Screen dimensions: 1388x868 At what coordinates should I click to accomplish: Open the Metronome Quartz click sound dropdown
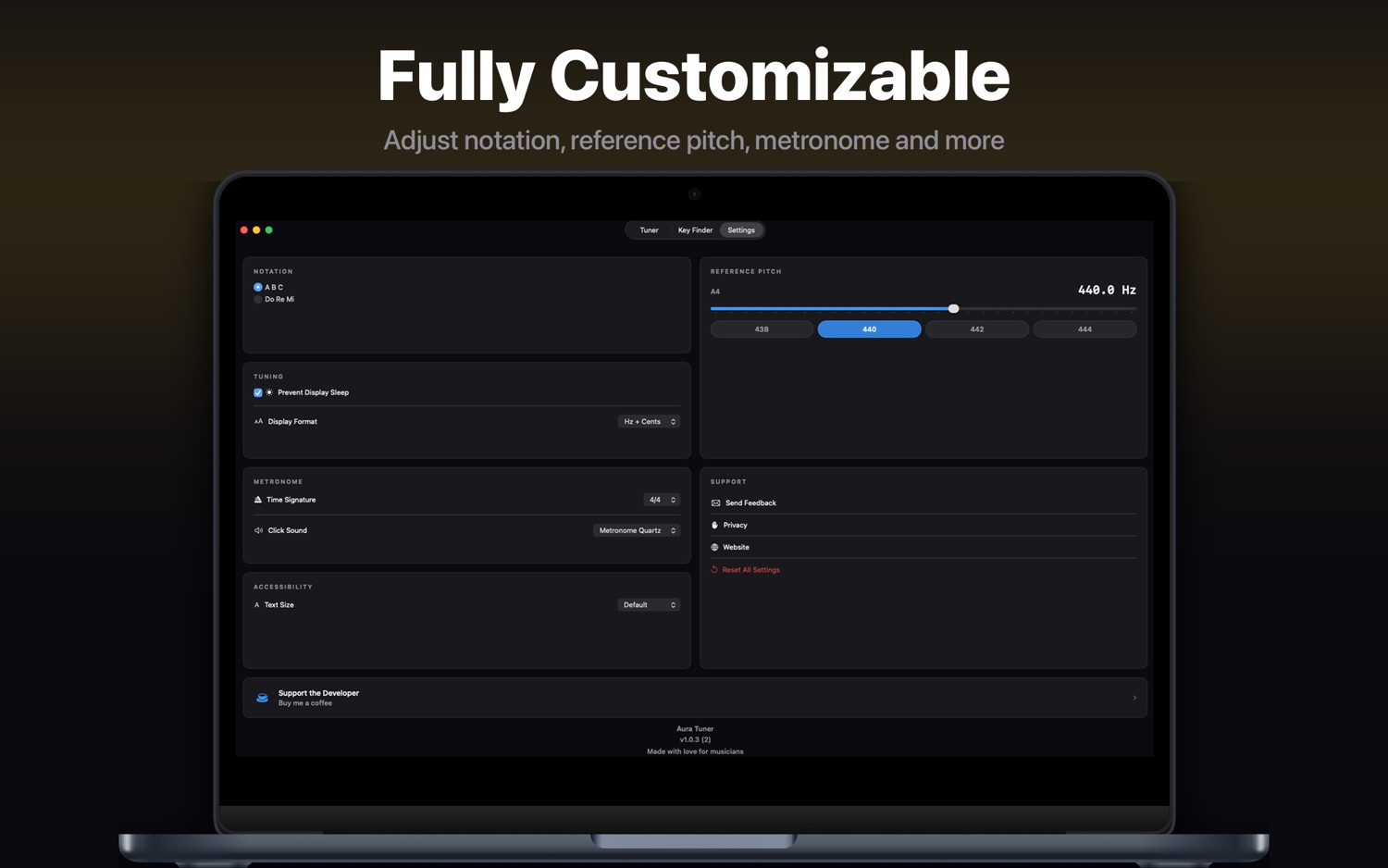point(637,530)
